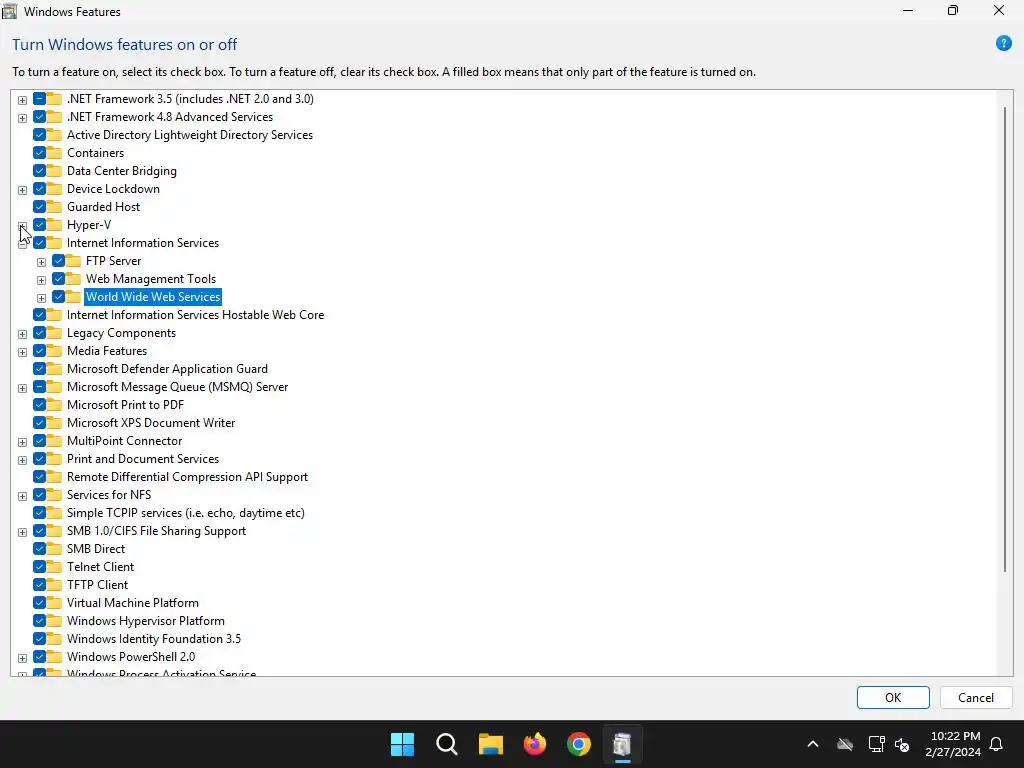Expand the Legacy Components node
The width and height of the screenshot is (1024, 768).
click(22, 334)
